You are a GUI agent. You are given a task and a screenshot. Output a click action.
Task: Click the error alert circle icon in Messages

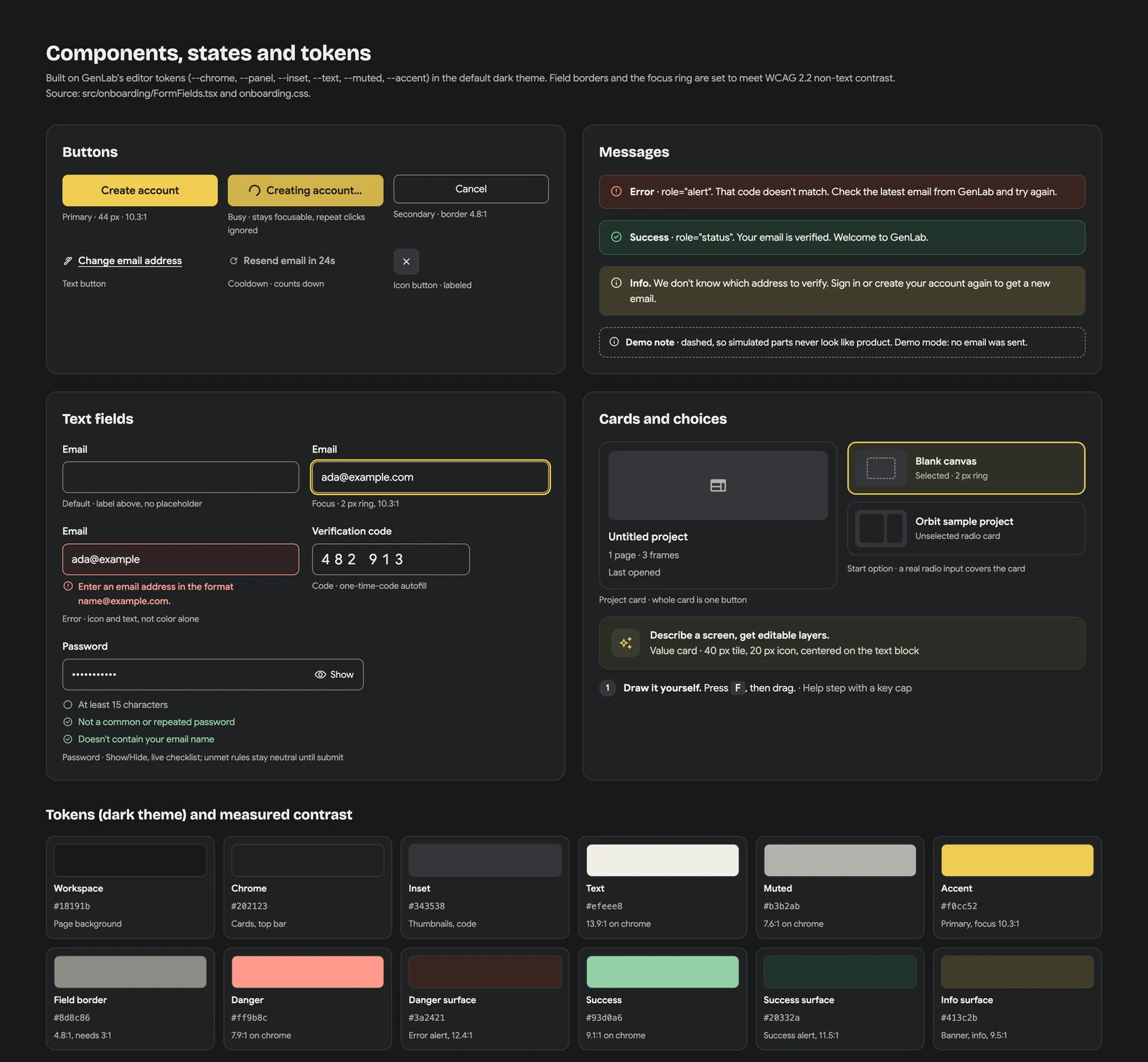click(616, 192)
